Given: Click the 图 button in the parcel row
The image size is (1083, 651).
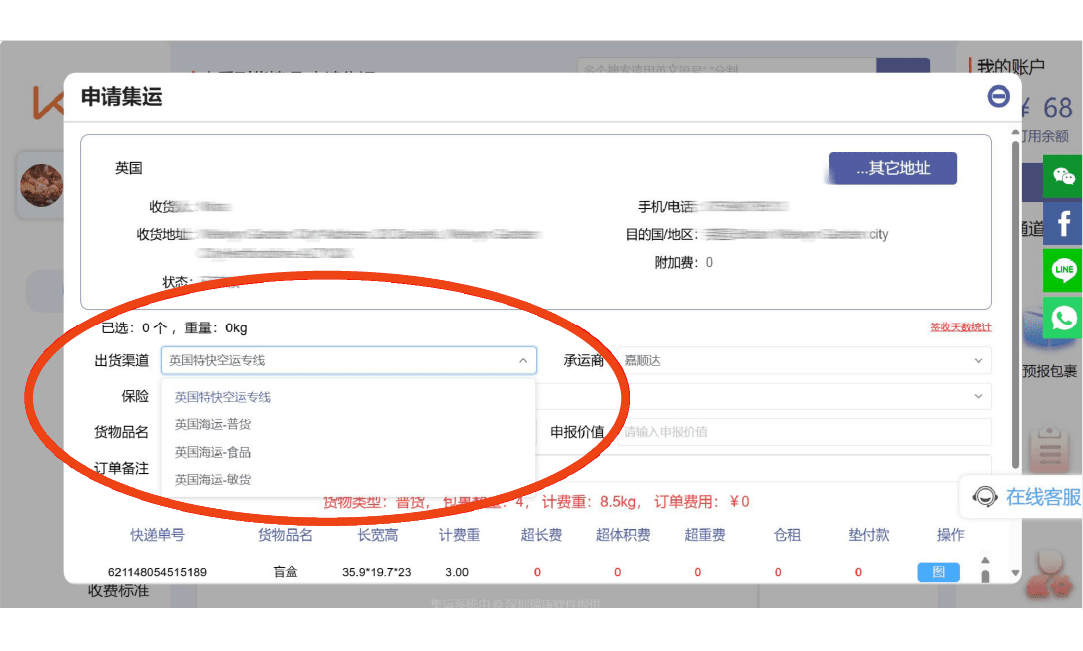Looking at the screenshot, I should [x=938, y=572].
